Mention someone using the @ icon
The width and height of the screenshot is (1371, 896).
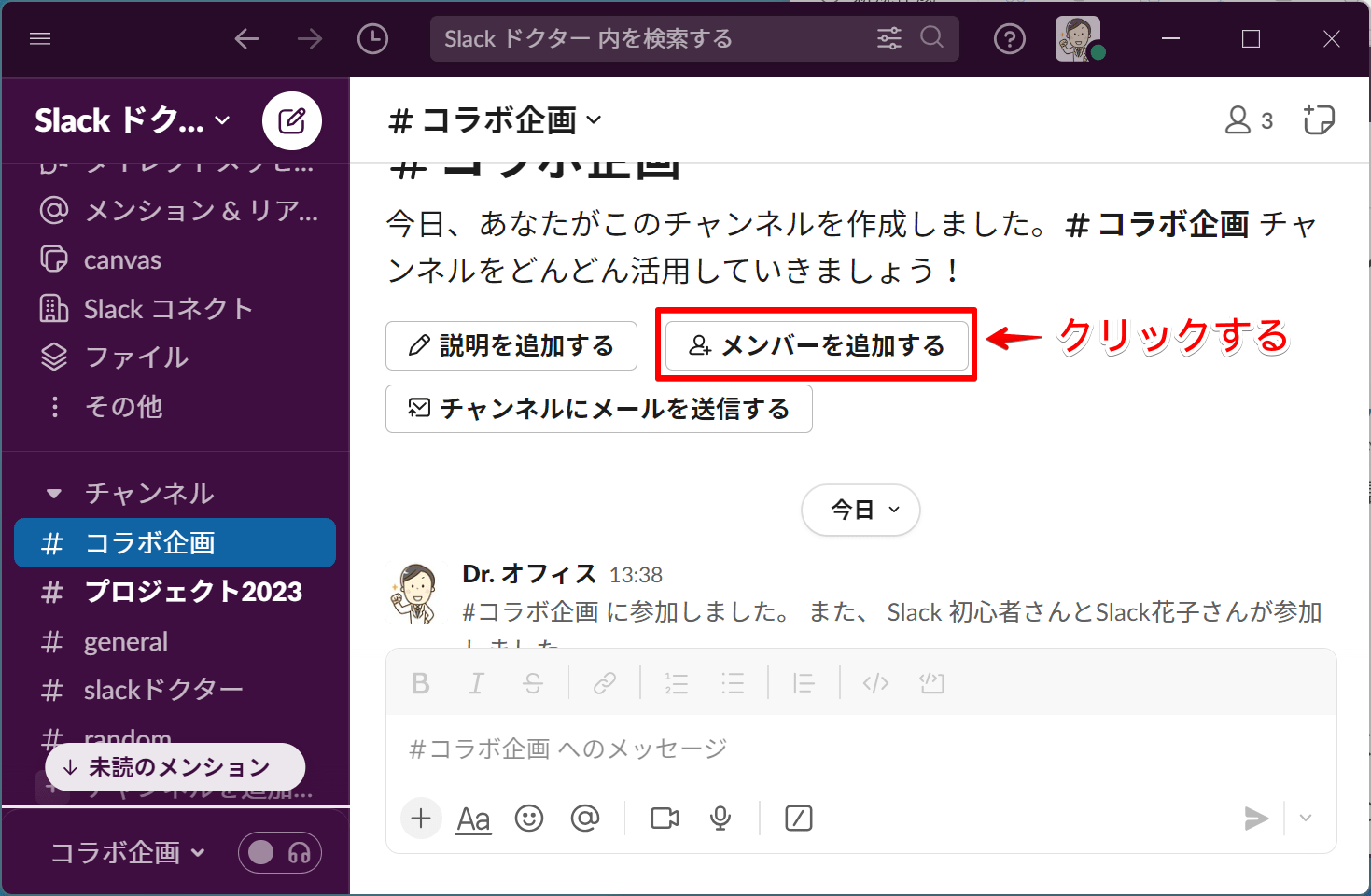[585, 819]
